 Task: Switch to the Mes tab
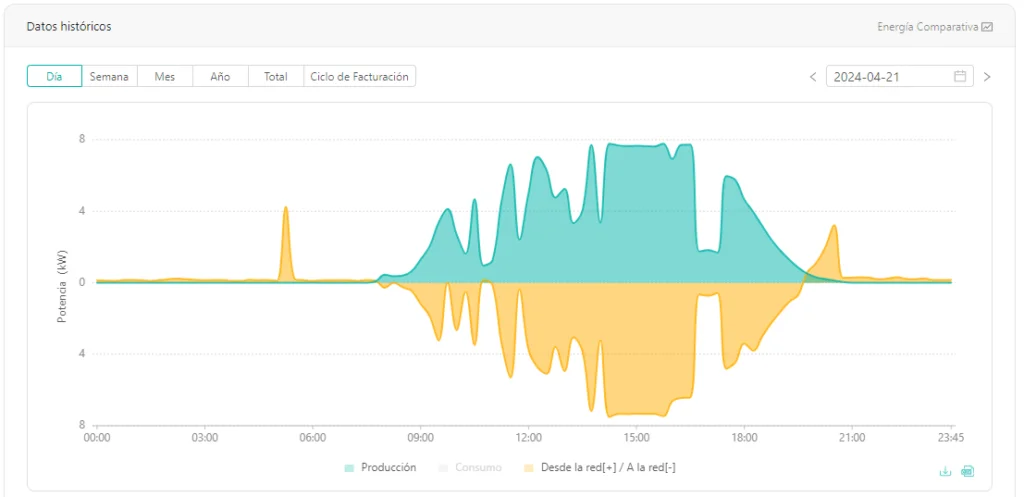pyautogui.click(x=165, y=76)
